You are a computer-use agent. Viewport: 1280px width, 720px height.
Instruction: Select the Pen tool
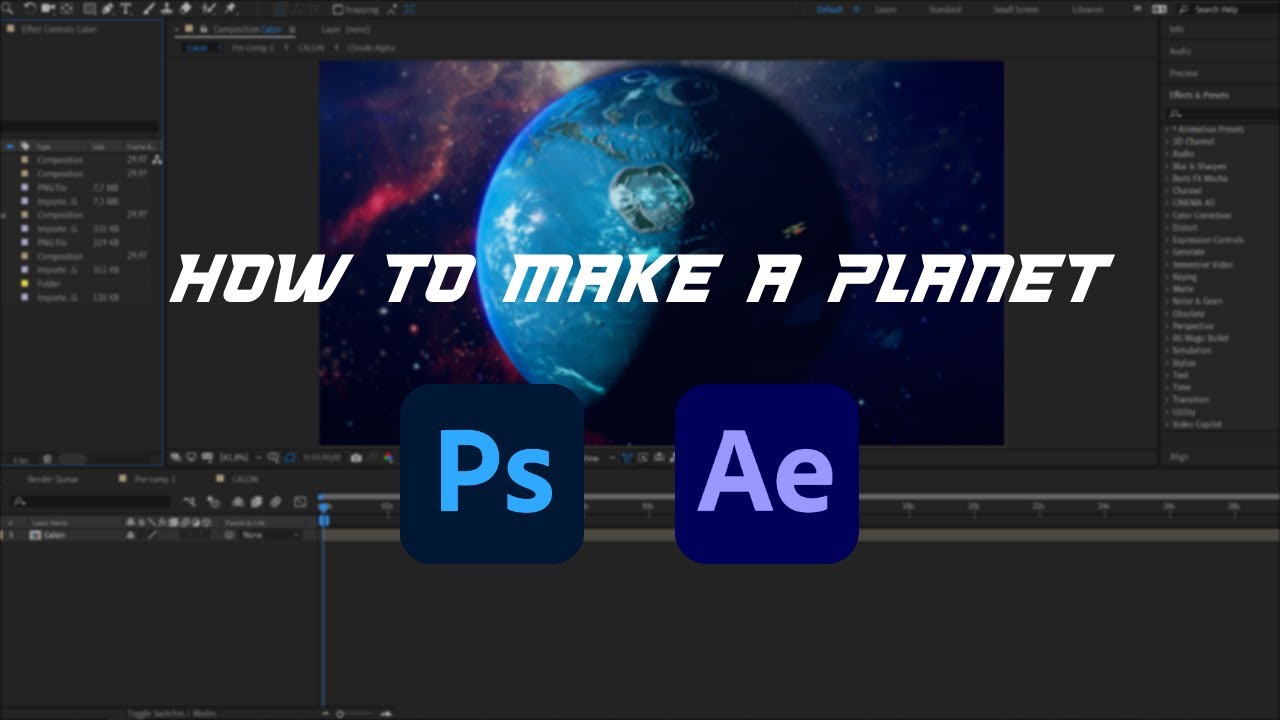point(108,9)
